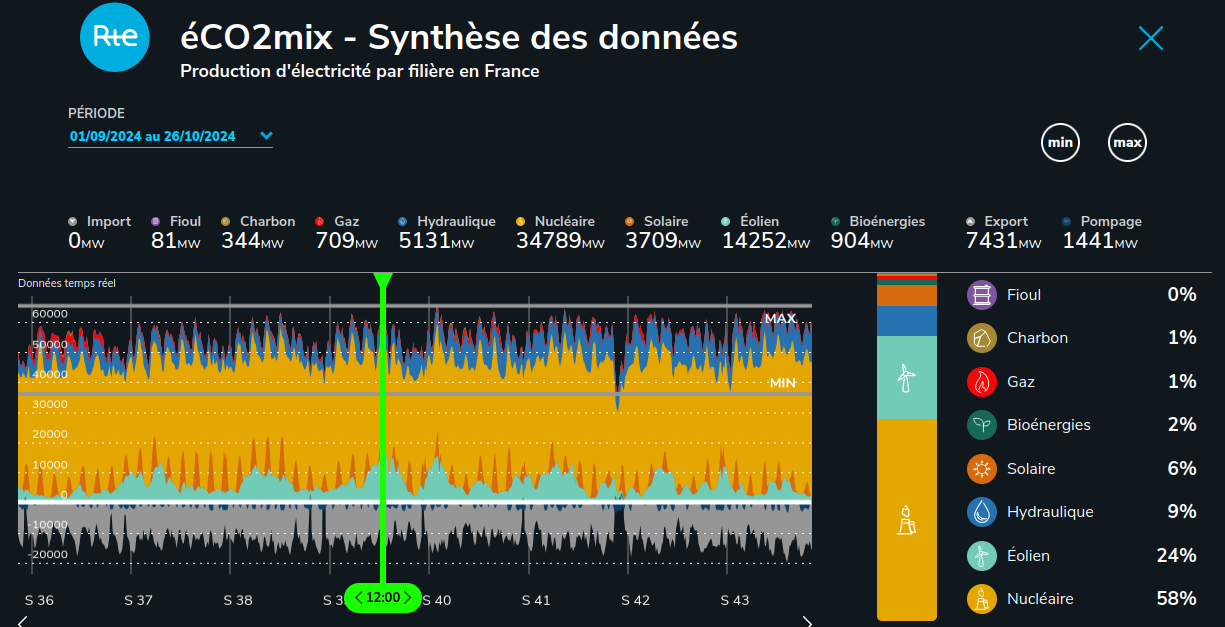Click the S 41 week label
Image resolution: width=1225 pixels, height=627 pixels.
[x=536, y=600]
